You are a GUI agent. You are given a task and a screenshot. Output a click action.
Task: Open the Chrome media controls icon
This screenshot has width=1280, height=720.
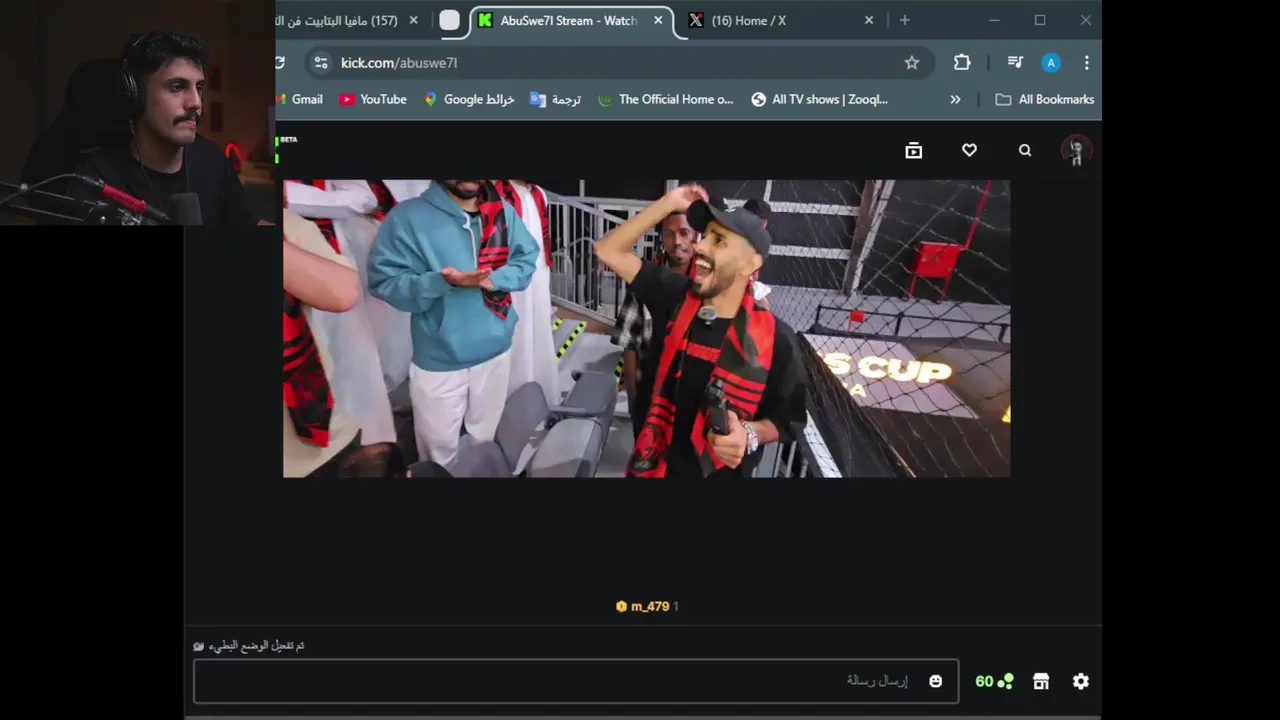[x=1015, y=62]
